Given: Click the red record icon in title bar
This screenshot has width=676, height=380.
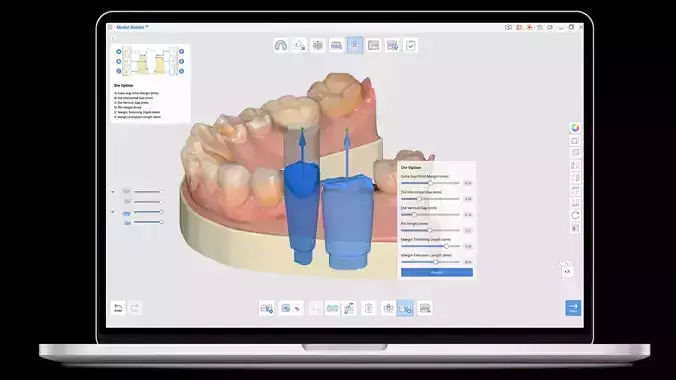Looking at the screenshot, I should (x=529, y=27).
